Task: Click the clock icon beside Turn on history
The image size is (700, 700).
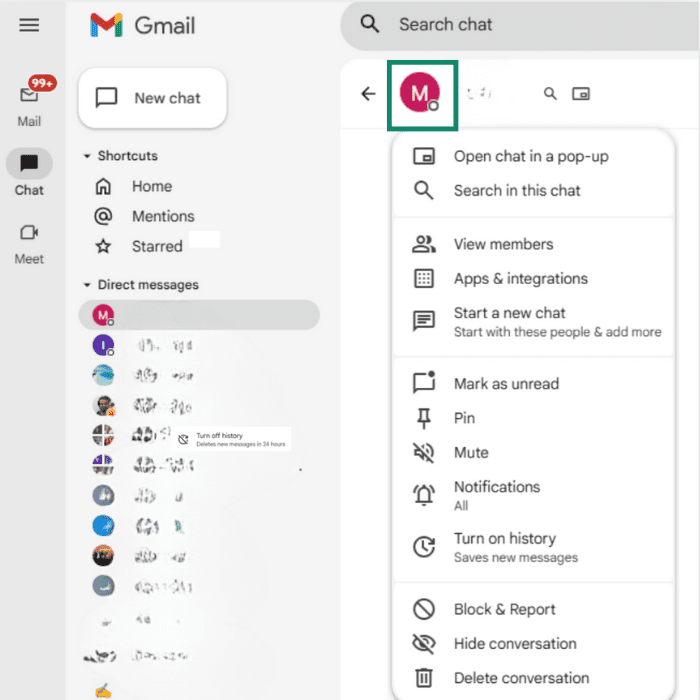Action: [424, 547]
